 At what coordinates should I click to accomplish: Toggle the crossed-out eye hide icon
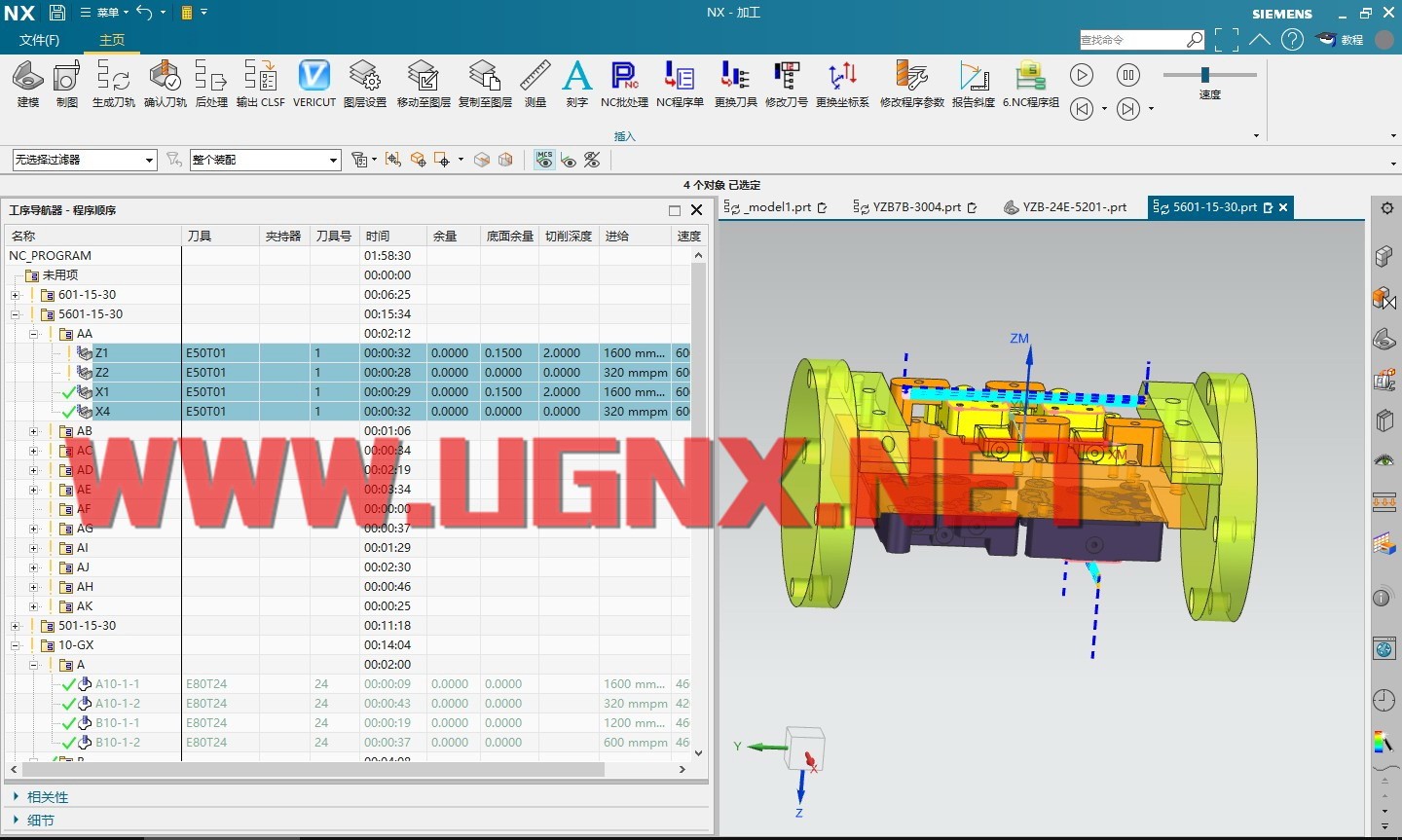point(592,160)
